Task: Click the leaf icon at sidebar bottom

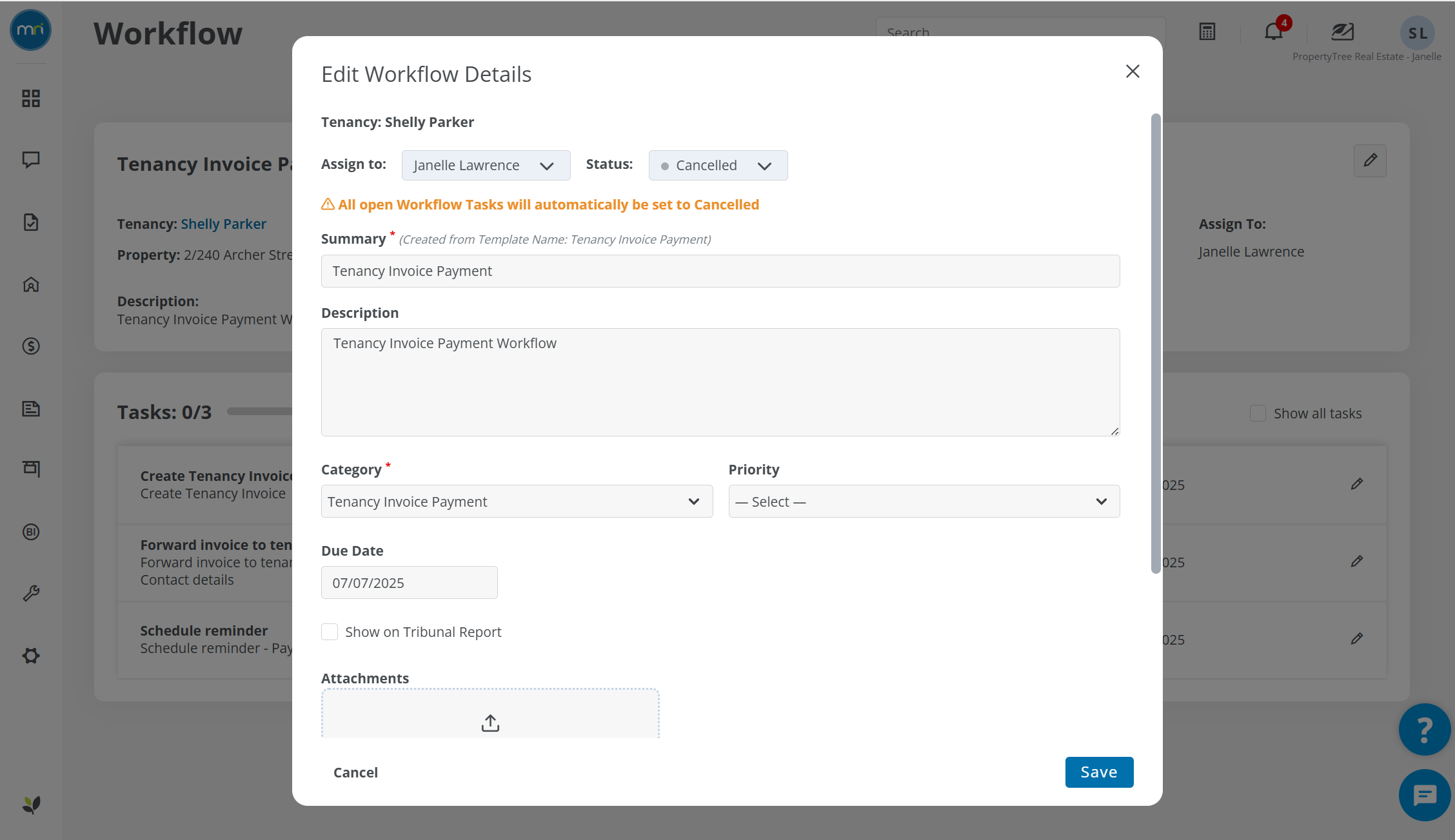Action: 31,804
